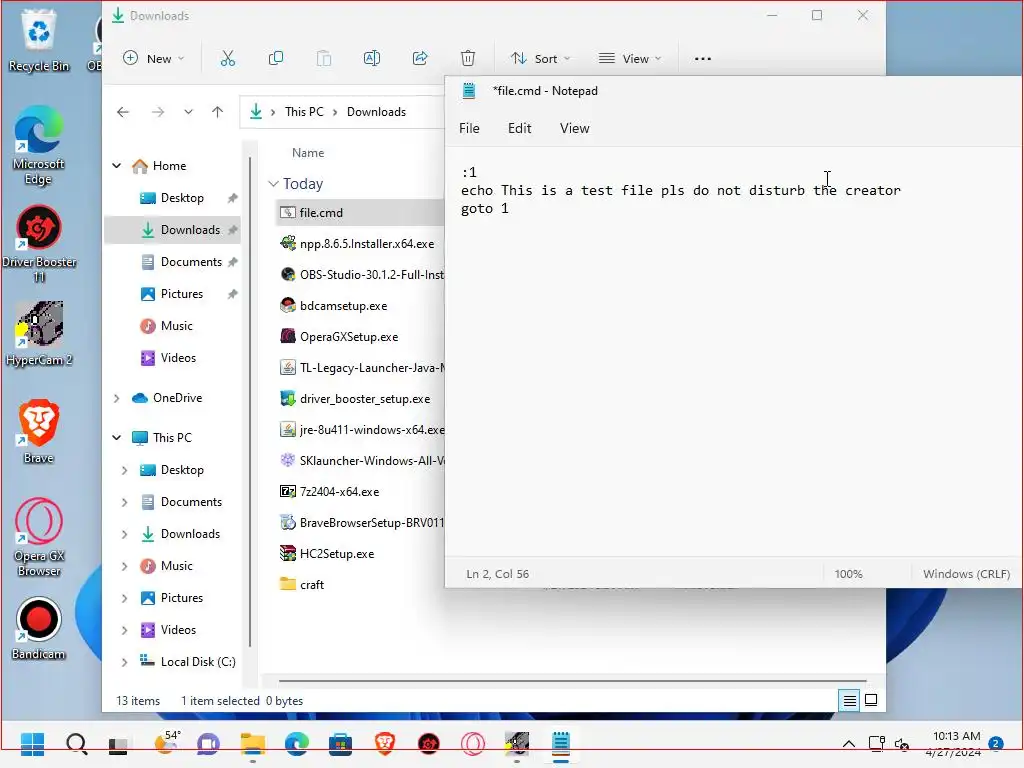The image size is (1024, 768).
Task: Open the taskbar clock showing 10:13 AM
Action: [x=956, y=743]
